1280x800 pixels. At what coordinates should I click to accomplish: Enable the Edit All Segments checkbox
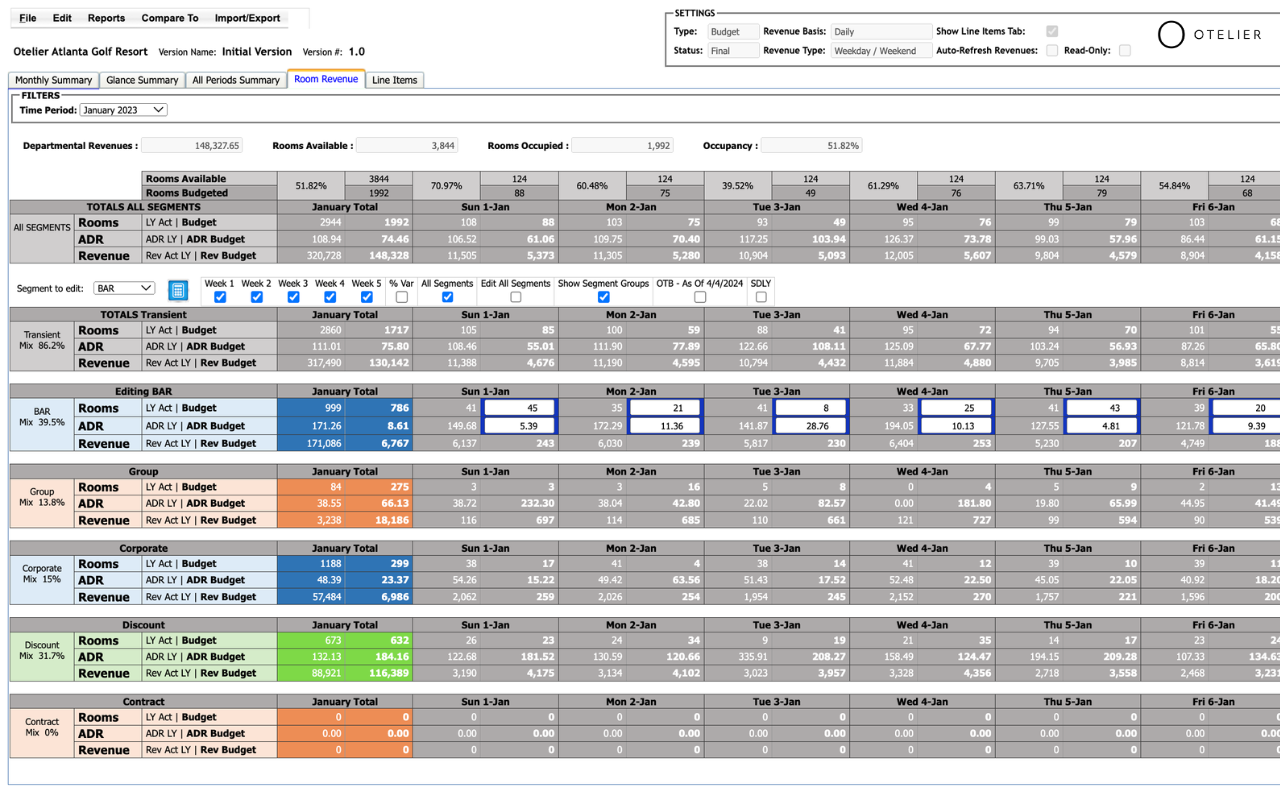point(515,297)
